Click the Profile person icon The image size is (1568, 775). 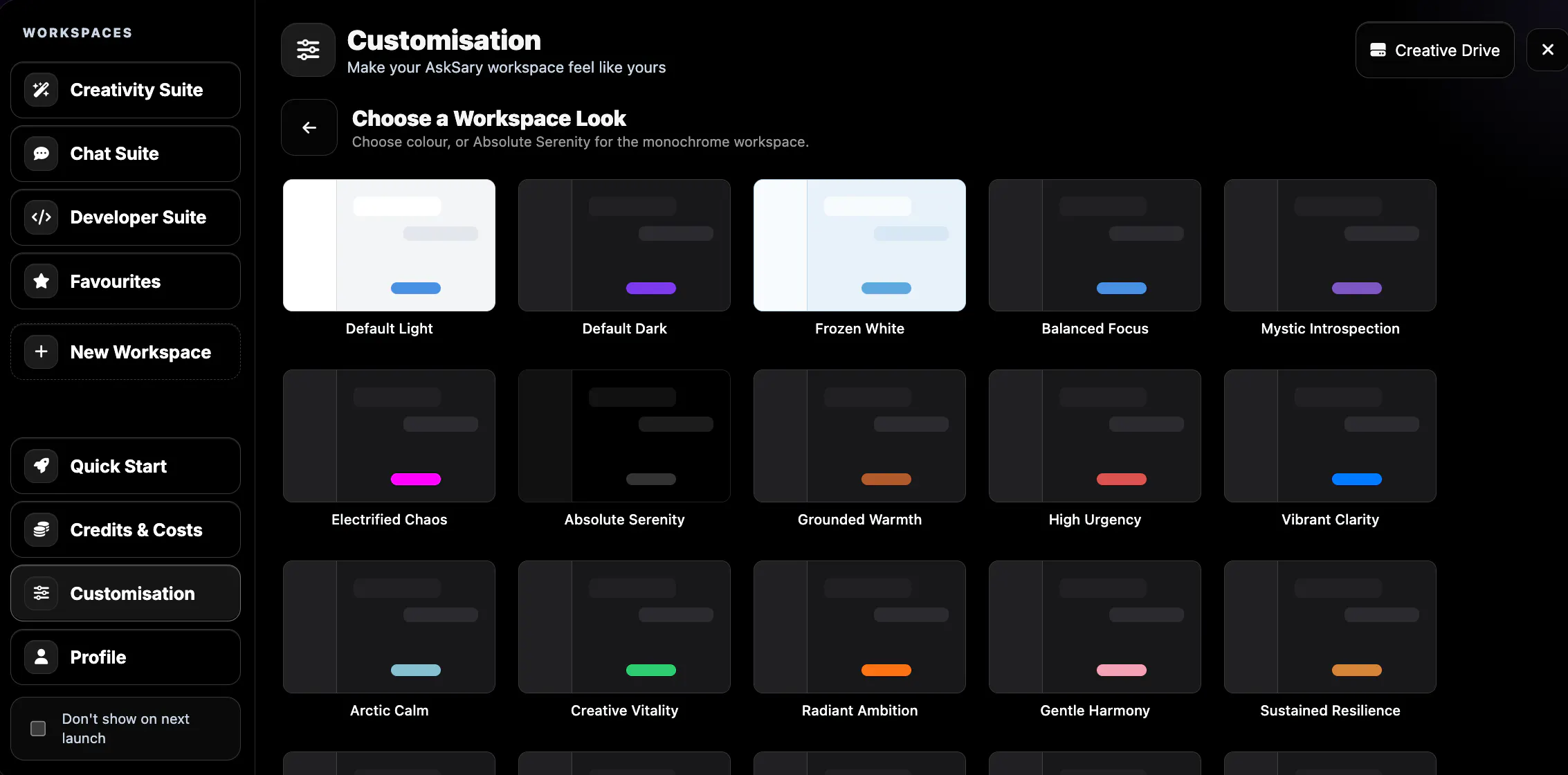pyautogui.click(x=42, y=657)
